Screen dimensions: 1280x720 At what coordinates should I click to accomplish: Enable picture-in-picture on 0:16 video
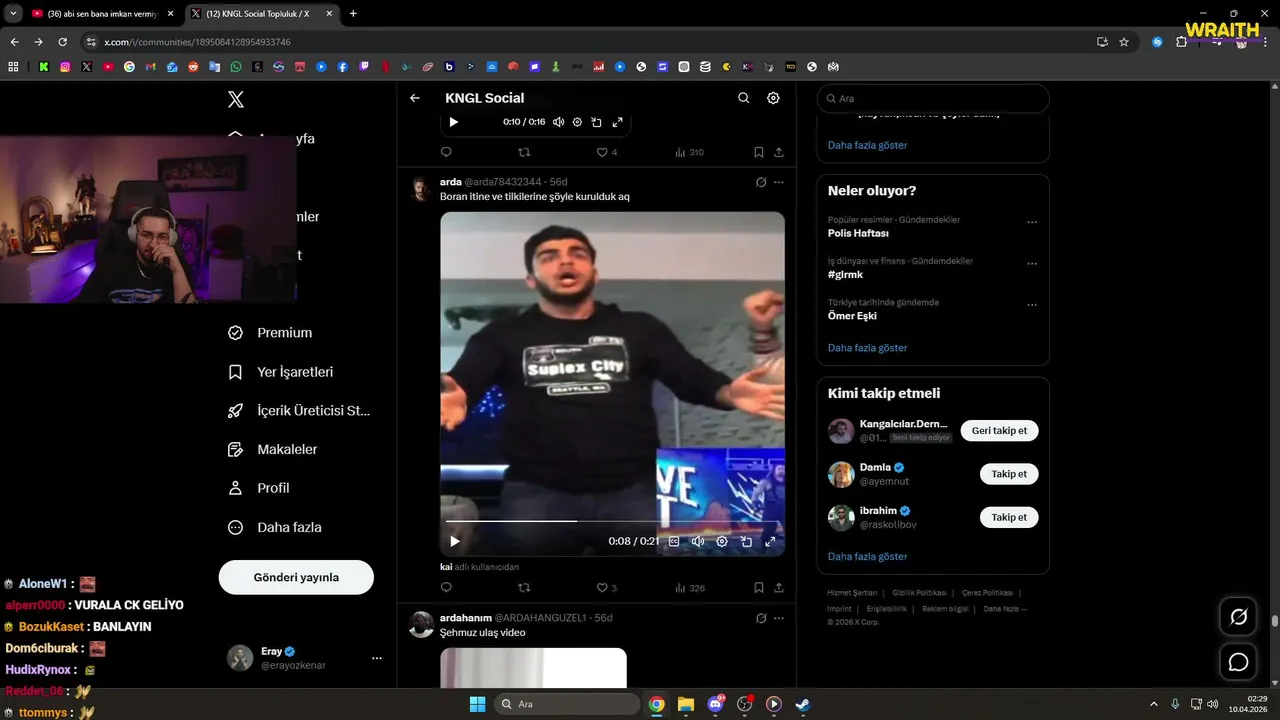click(596, 122)
